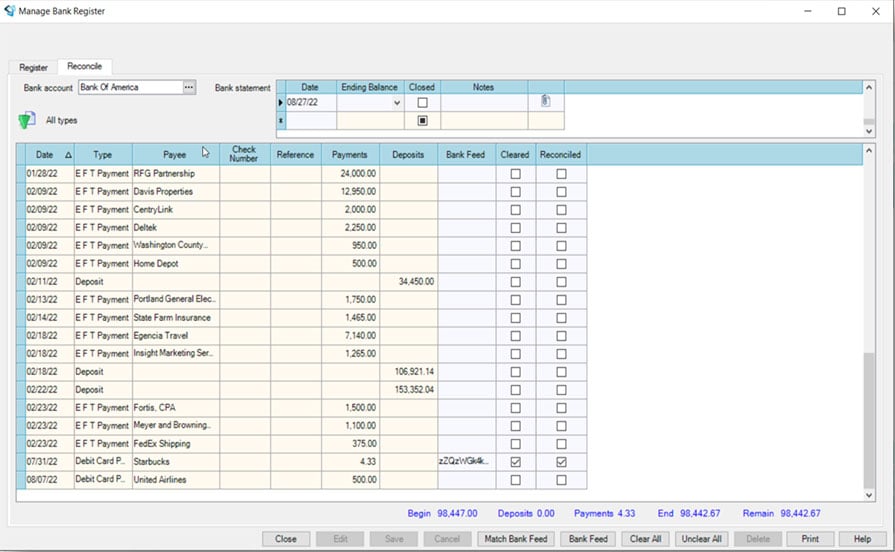Click the Deposits column header
Viewport: 895px width, 552px height.
click(x=408, y=155)
